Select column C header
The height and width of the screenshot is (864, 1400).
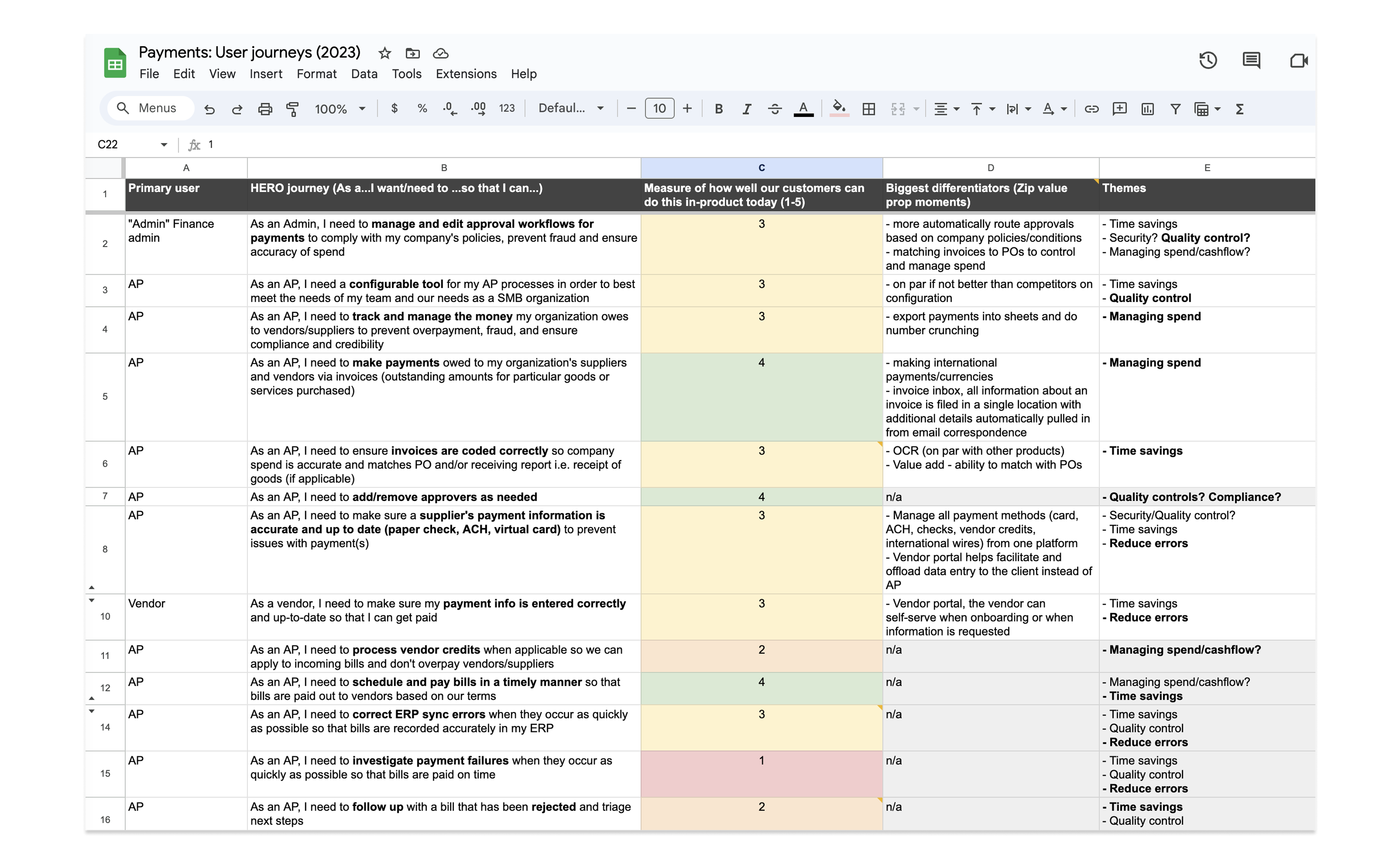click(x=761, y=168)
